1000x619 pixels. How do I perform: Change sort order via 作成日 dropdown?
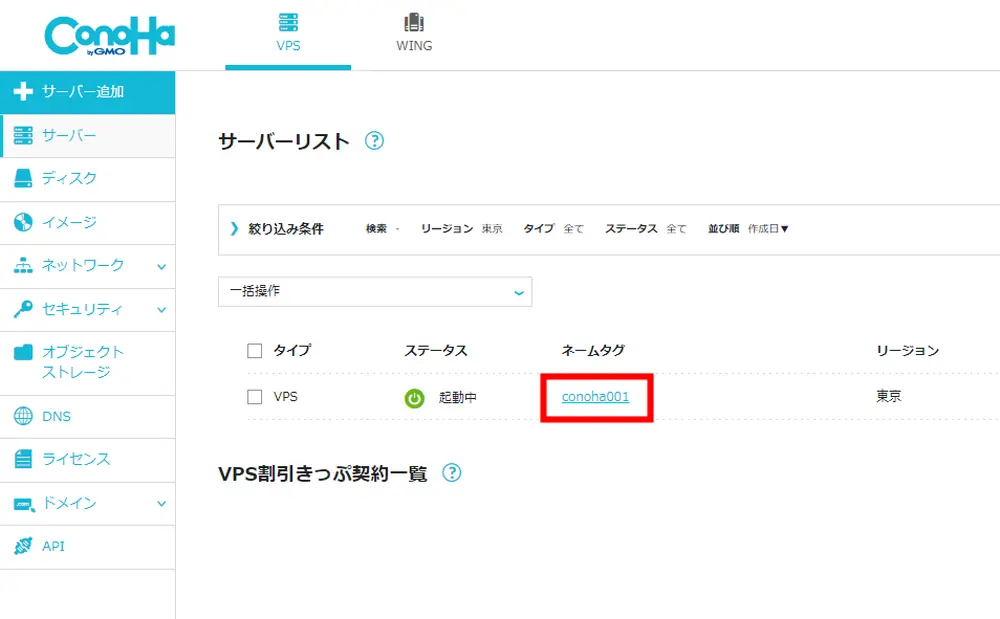[768, 228]
